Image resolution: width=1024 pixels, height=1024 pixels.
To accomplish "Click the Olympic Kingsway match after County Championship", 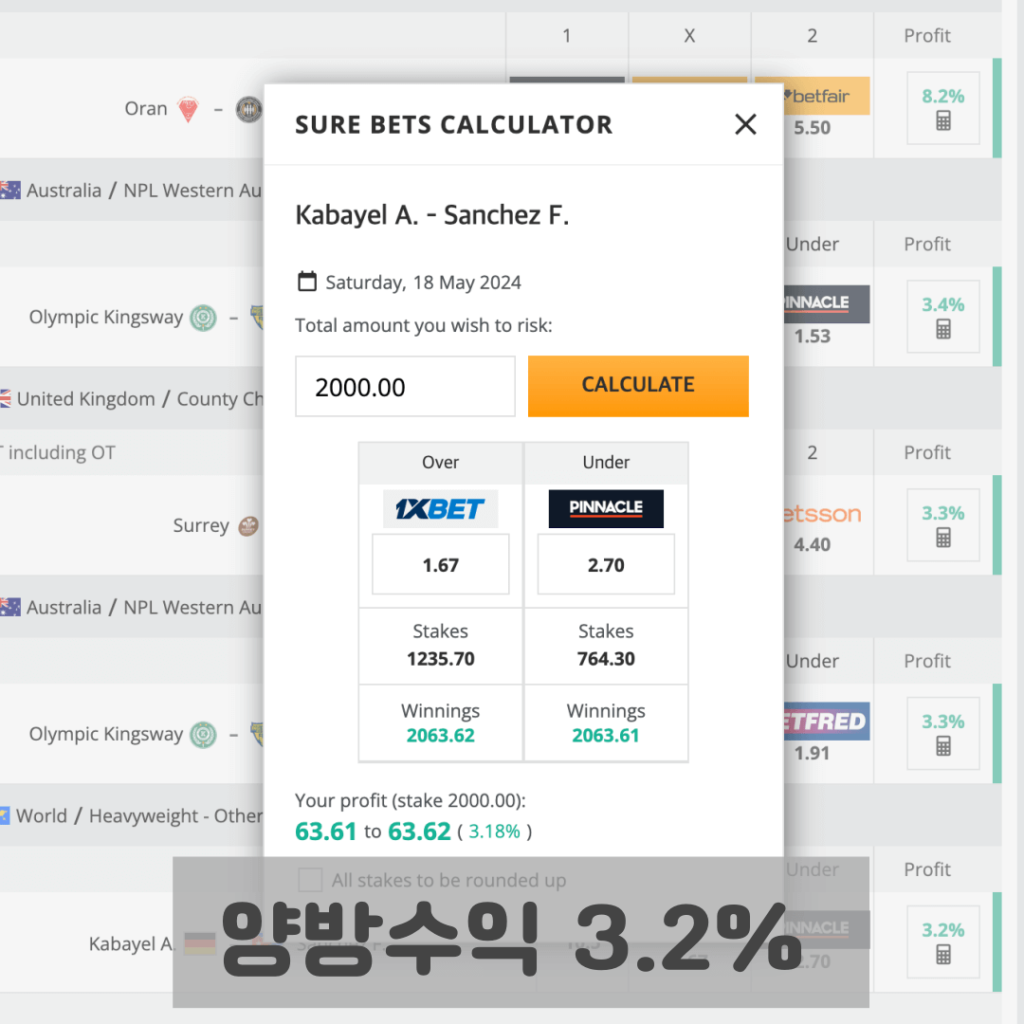I will [106, 734].
